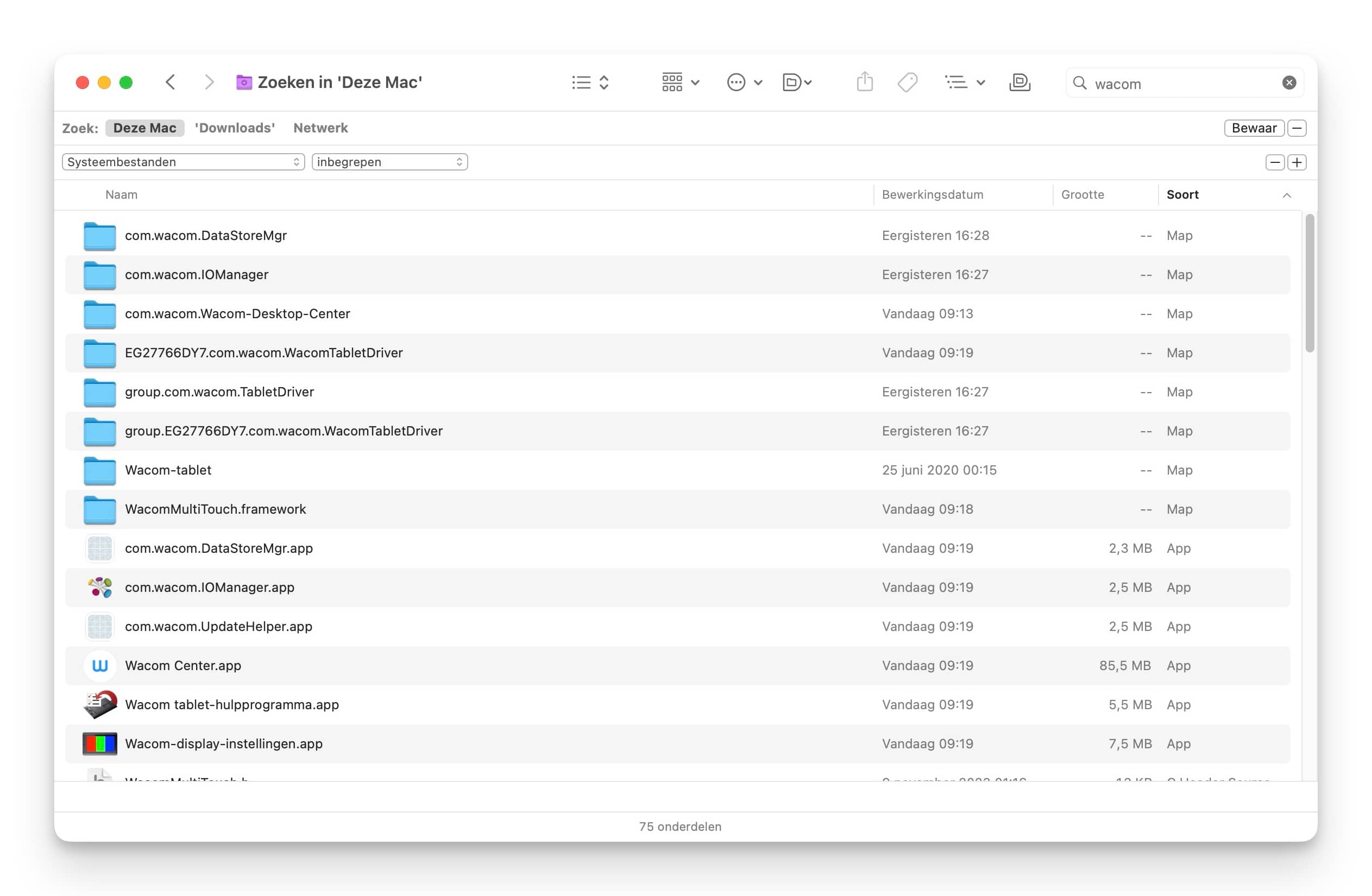Screen dimensions: 1372x896
Task: Open the Systeembestanden criteria dropdown
Action: coord(184,162)
